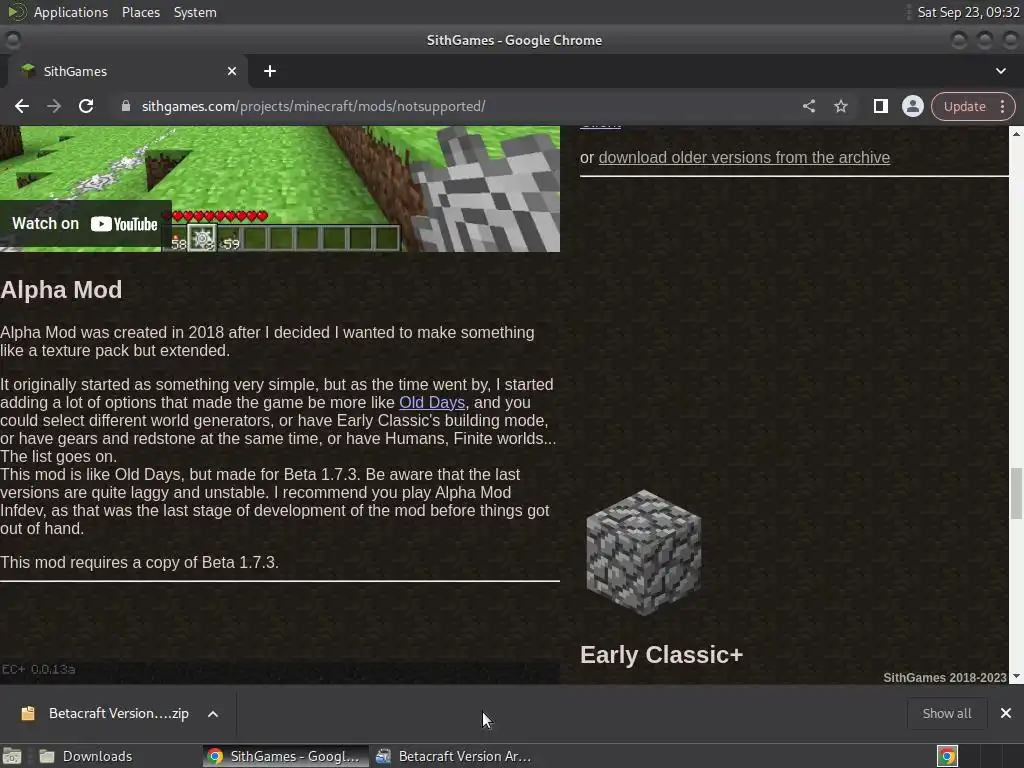Switch to the Downloads taskbar window

pos(85,756)
